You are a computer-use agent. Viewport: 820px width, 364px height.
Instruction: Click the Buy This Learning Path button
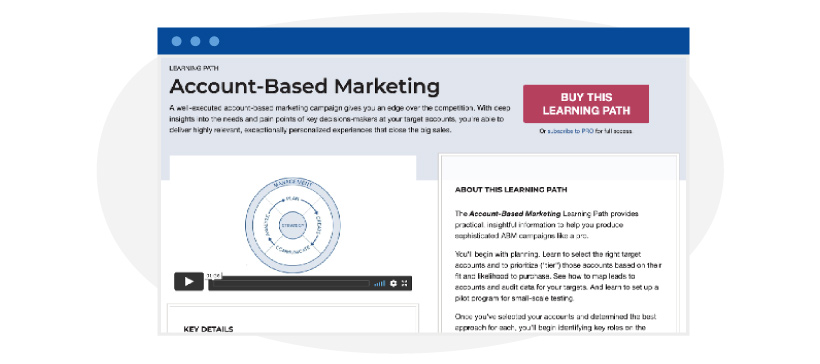(586, 104)
